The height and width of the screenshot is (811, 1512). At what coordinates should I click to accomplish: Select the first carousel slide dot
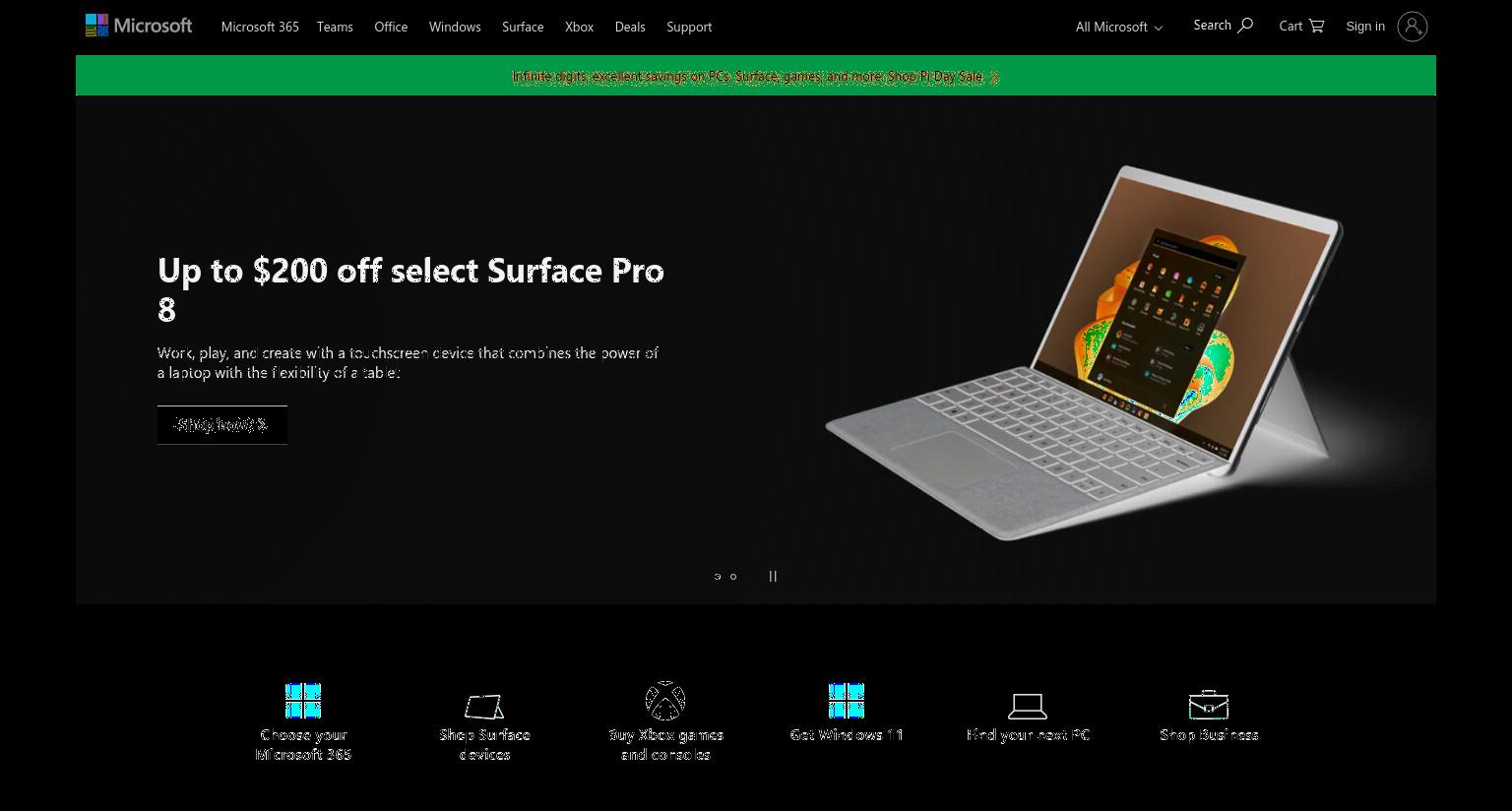click(718, 577)
